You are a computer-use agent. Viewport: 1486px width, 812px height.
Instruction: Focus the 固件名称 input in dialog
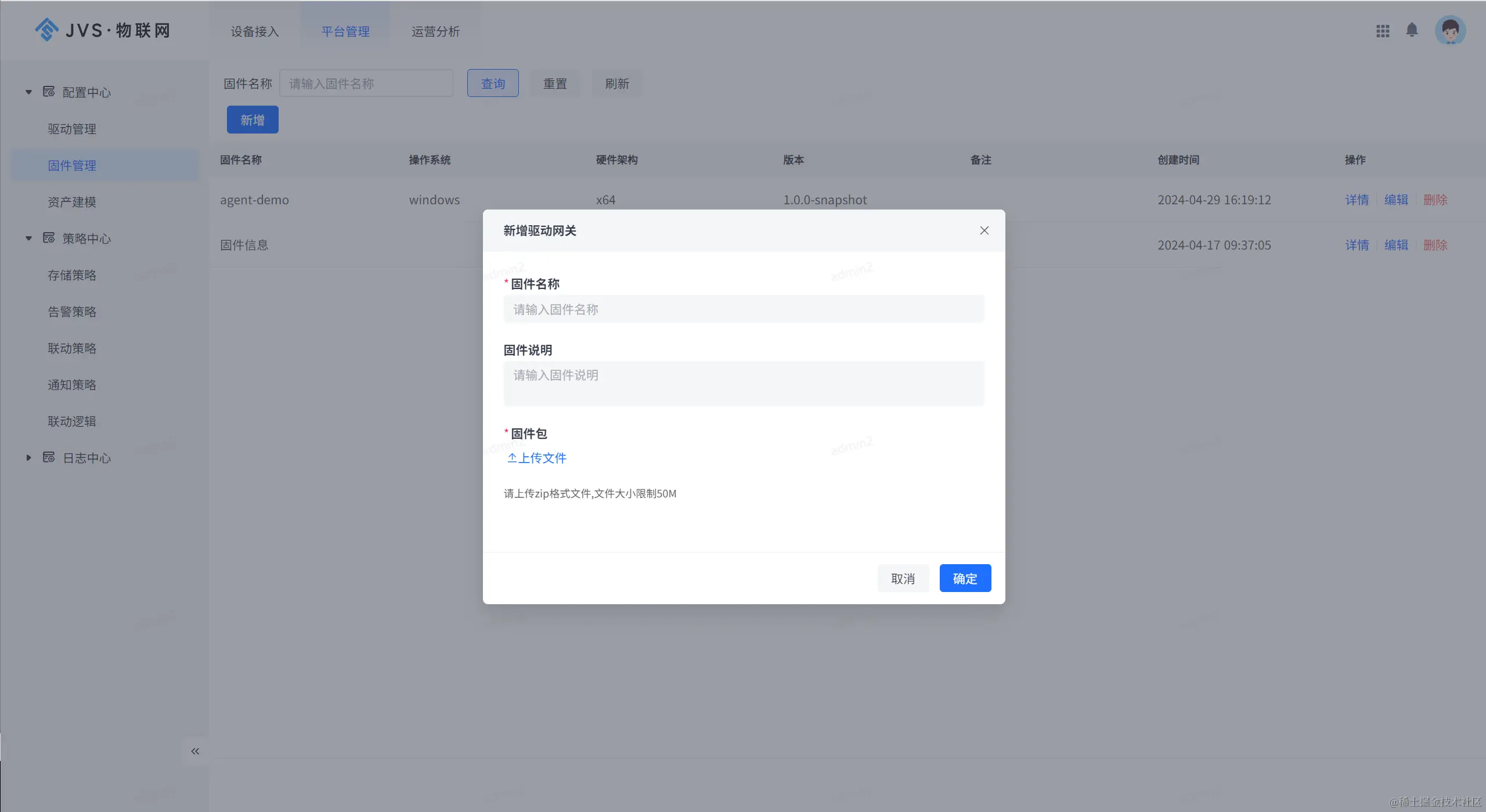tap(744, 309)
